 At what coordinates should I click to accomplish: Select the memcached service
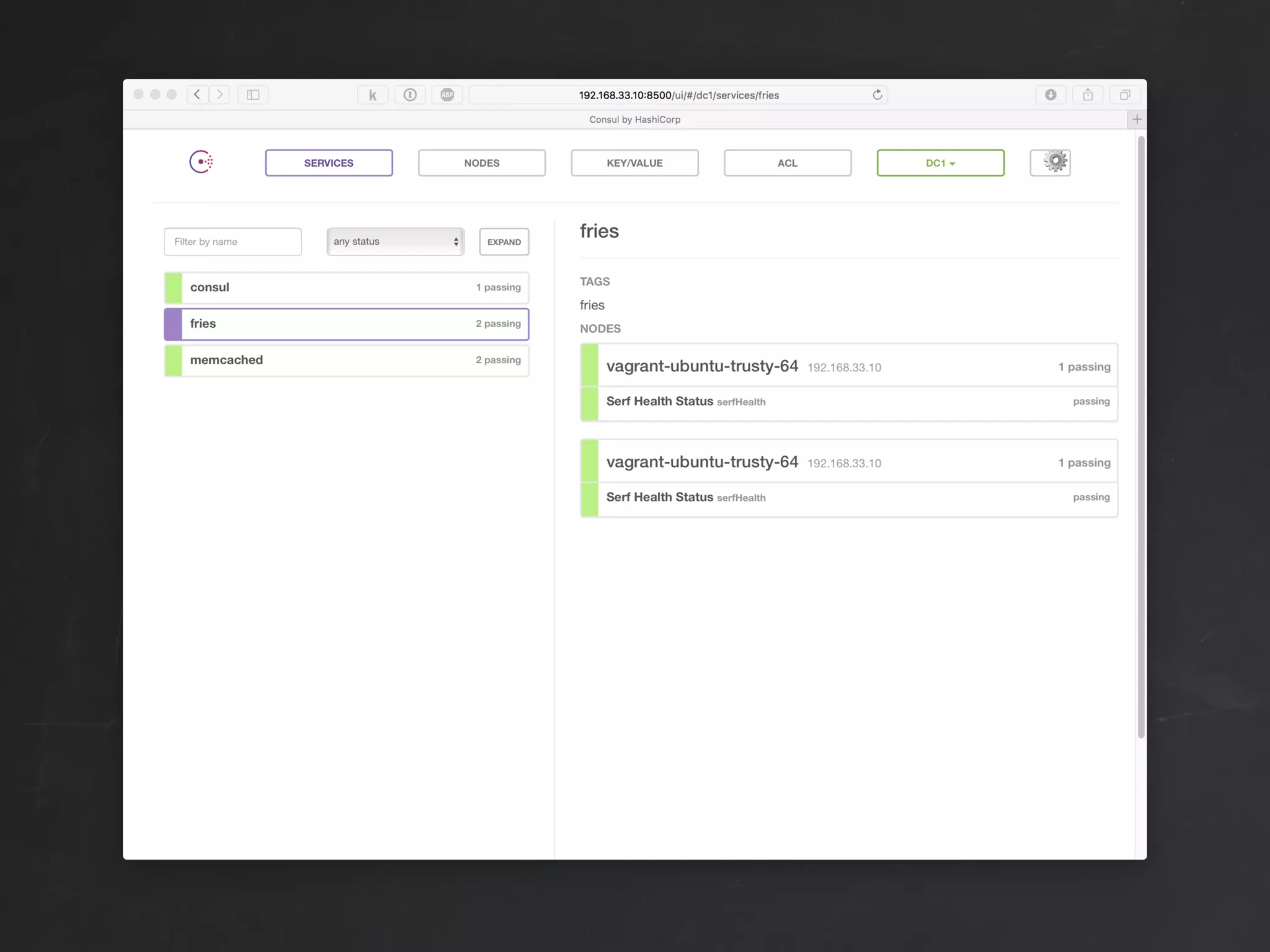(346, 360)
